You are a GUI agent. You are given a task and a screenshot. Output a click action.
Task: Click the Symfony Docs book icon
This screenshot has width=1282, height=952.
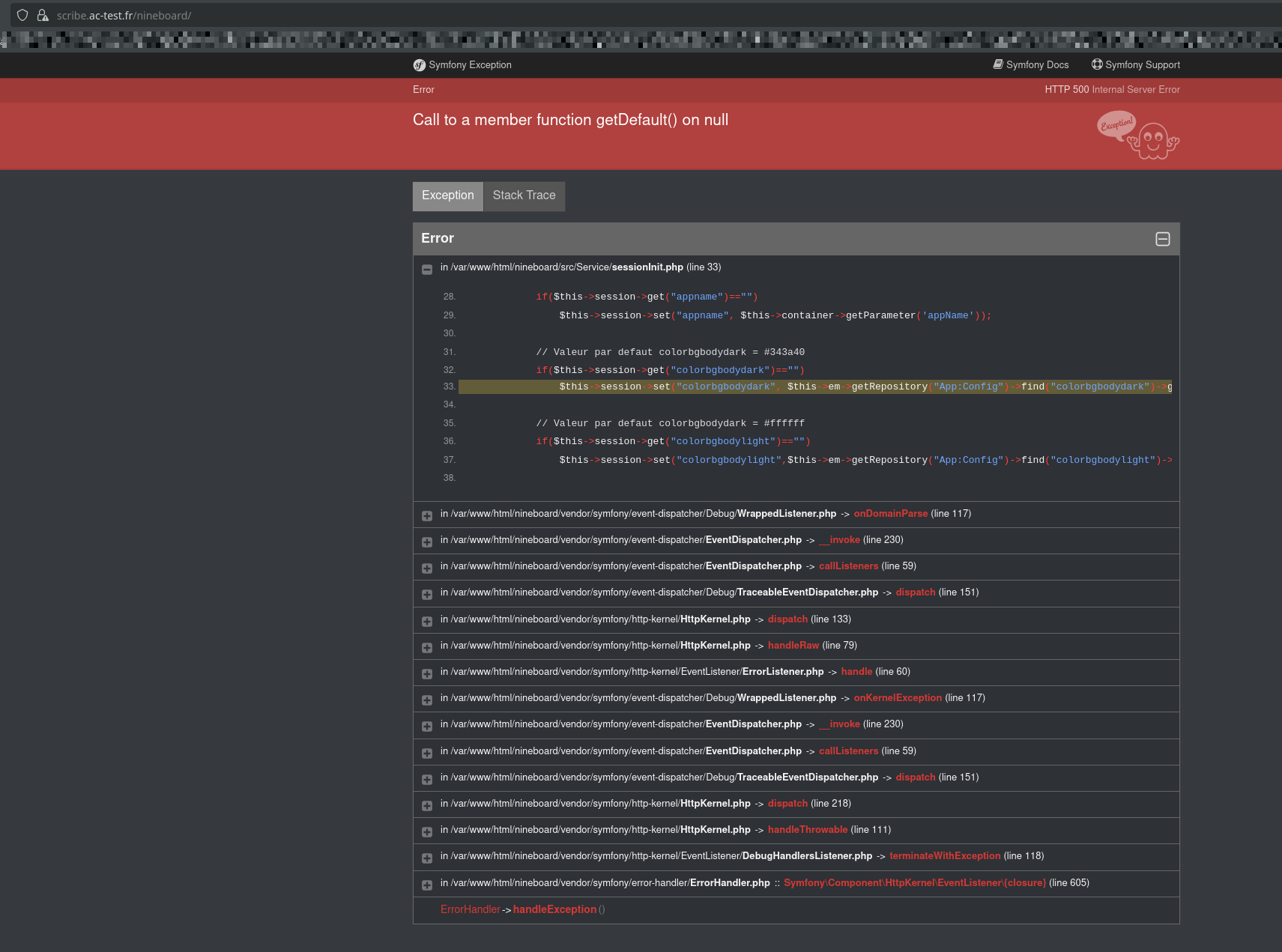pos(998,64)
